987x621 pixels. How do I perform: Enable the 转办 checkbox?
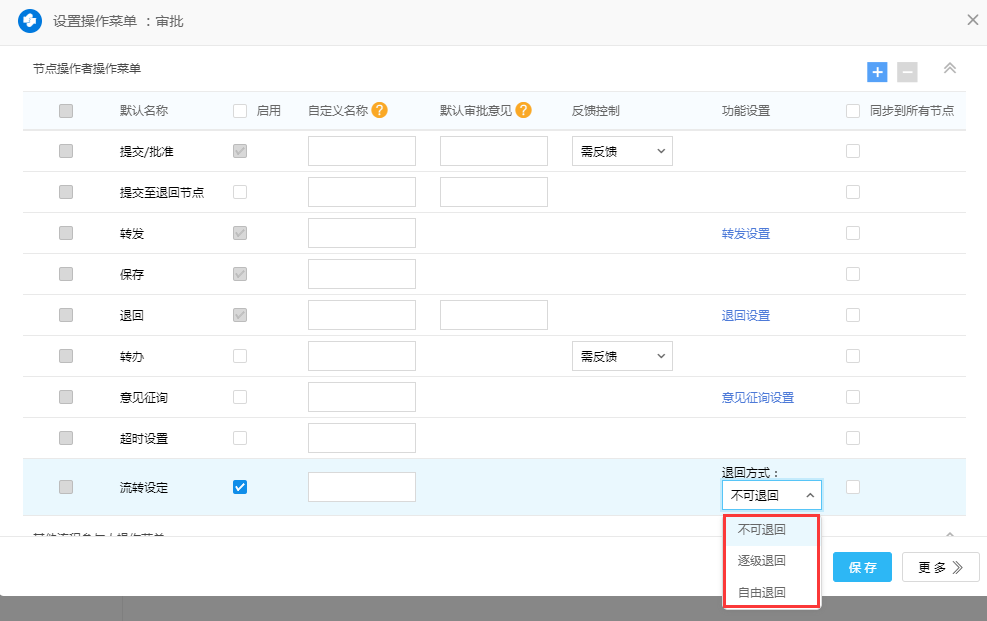pyautogui.click(x=240, y=356)
